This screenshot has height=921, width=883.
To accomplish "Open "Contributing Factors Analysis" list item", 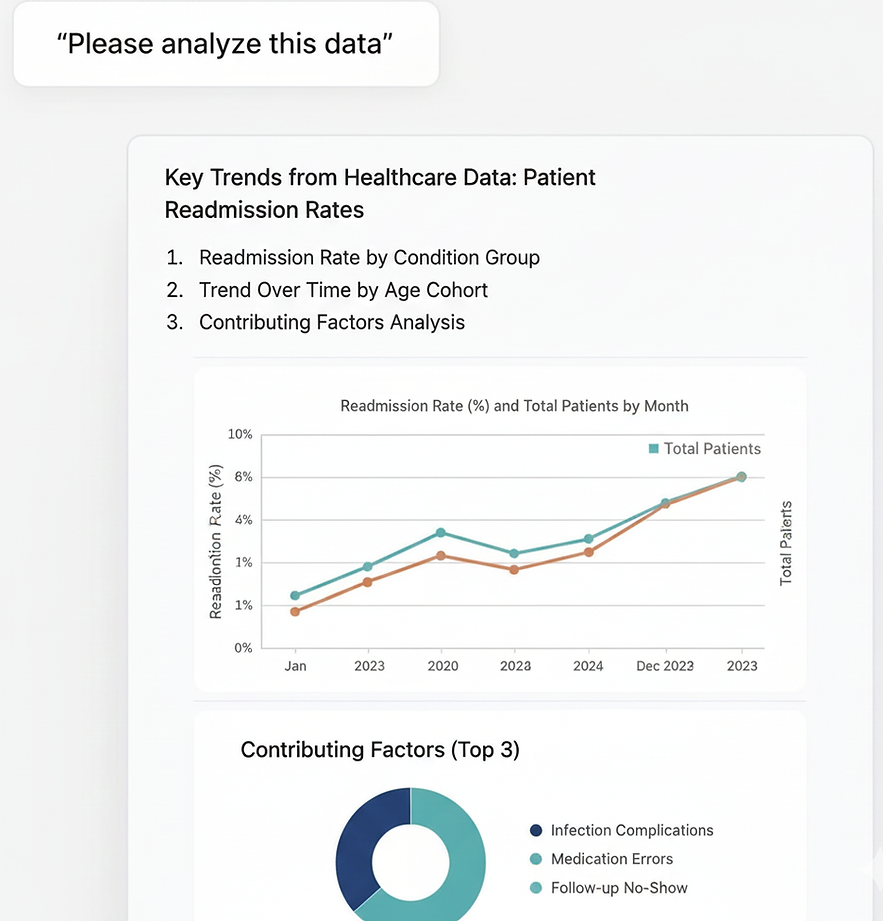I will (x=331, y=322).
